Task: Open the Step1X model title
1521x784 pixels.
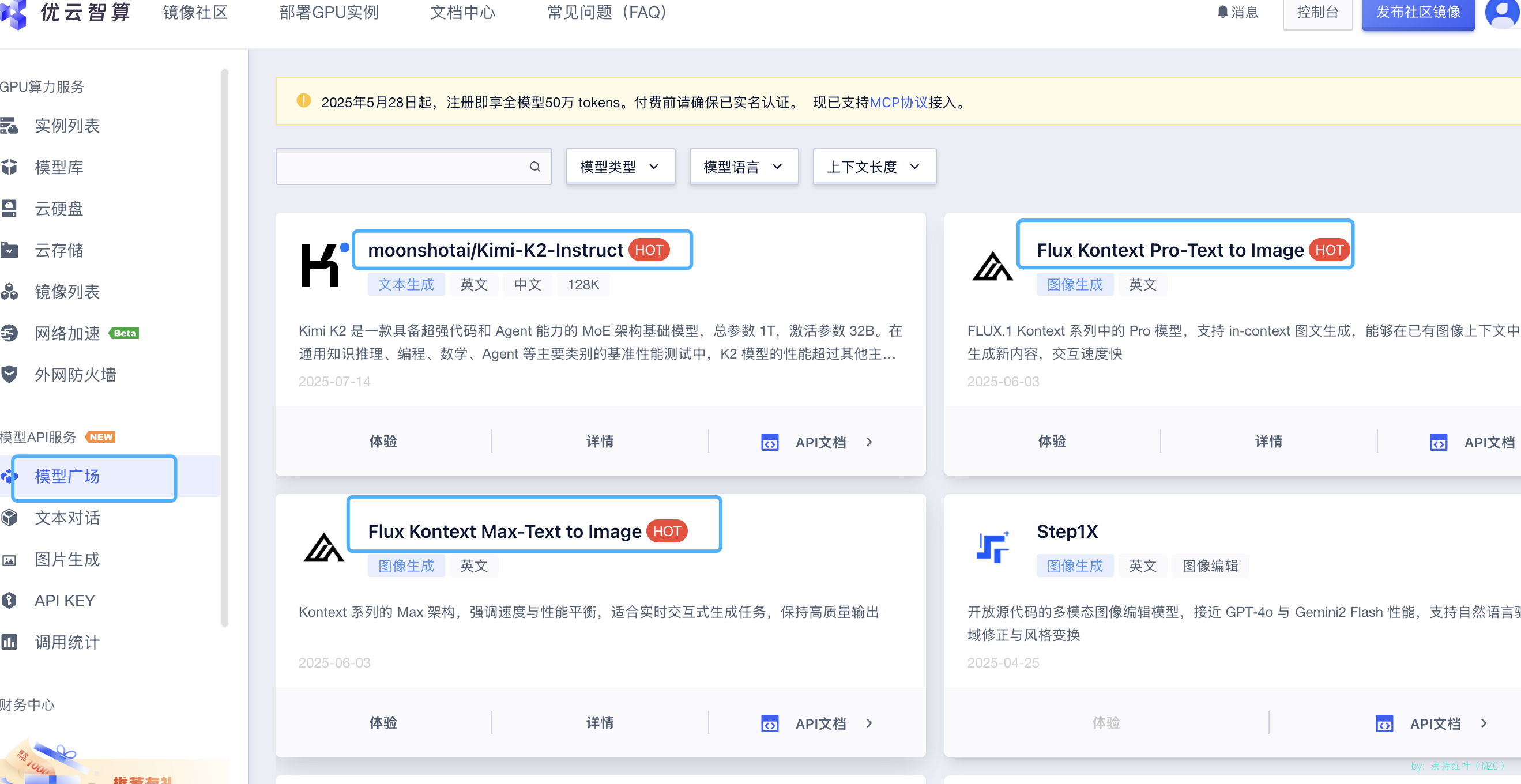Action: coord(1068,532)
